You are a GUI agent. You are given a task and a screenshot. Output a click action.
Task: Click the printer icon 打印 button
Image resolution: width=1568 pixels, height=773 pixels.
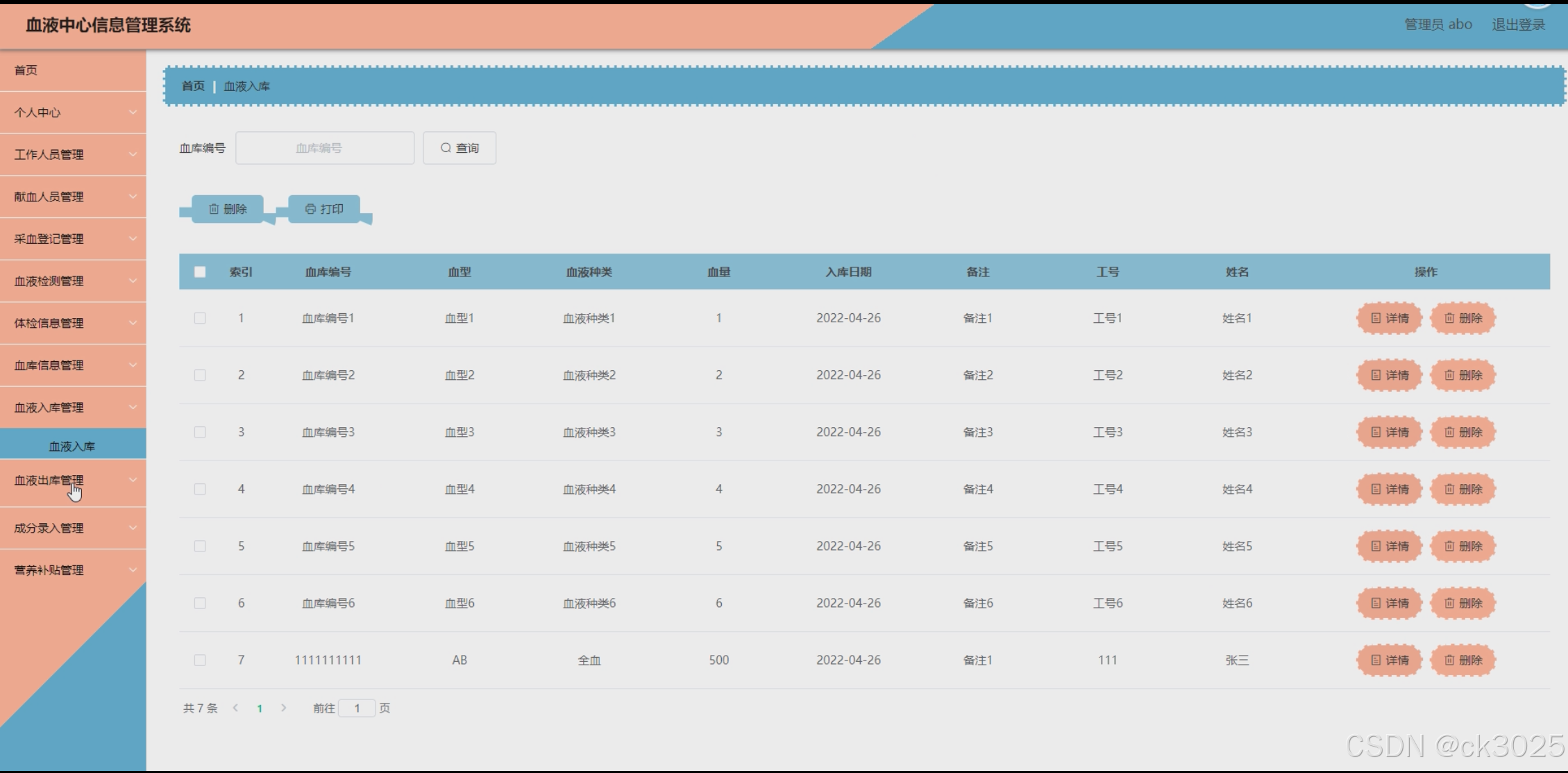pyautogui.click(x=324, y=209)
